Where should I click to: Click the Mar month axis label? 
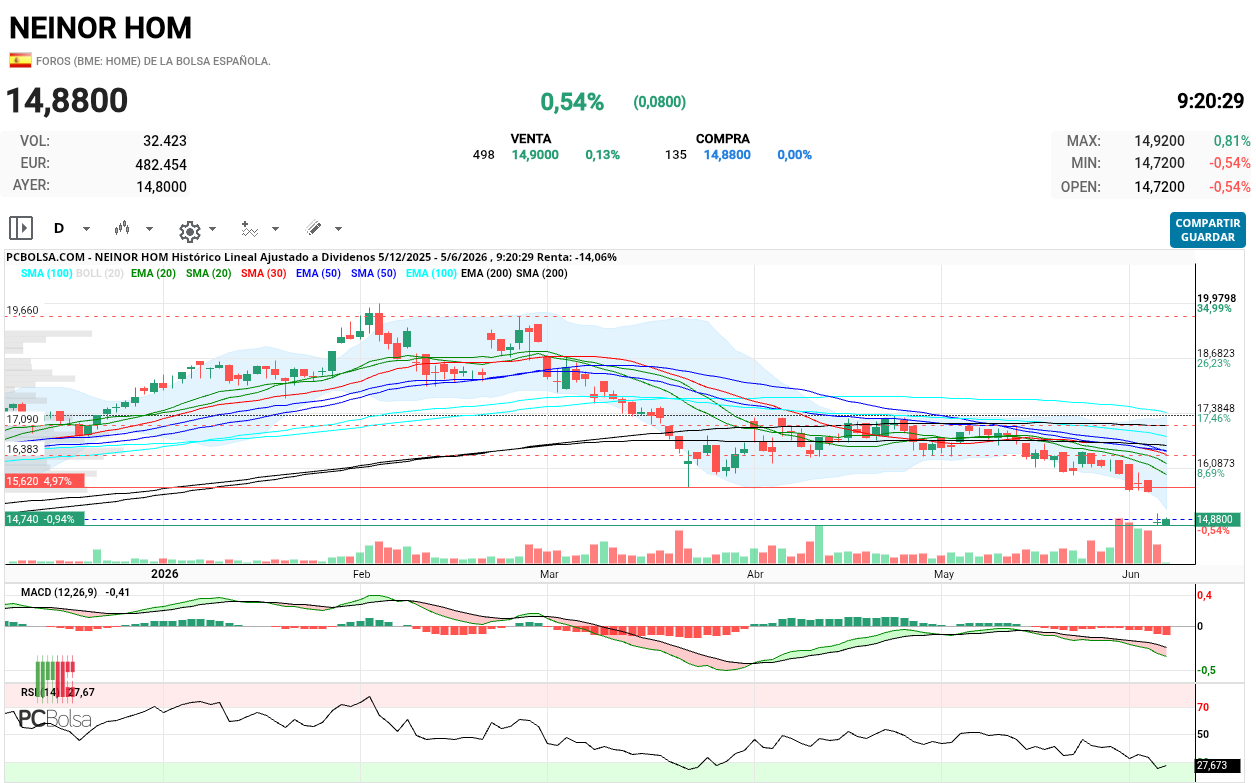(x=548, y=574)
